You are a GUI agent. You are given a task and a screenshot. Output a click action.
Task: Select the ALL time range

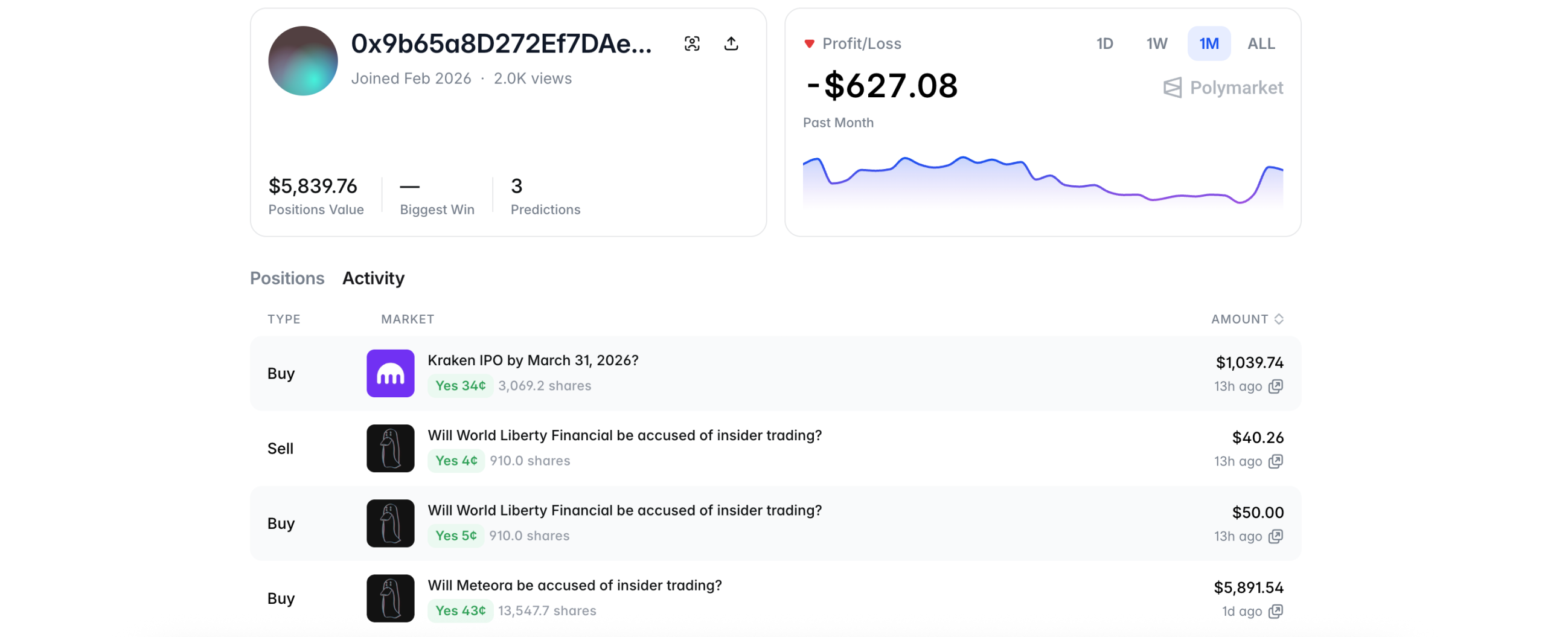click(x=1261, y=43)
